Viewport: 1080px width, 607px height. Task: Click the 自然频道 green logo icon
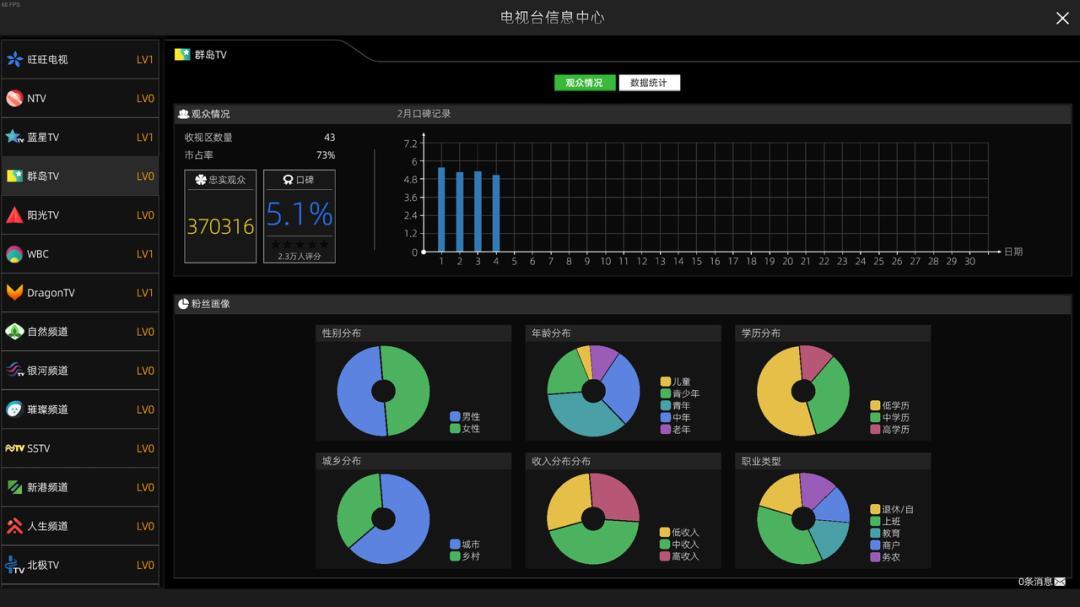[x=15, y=332]
